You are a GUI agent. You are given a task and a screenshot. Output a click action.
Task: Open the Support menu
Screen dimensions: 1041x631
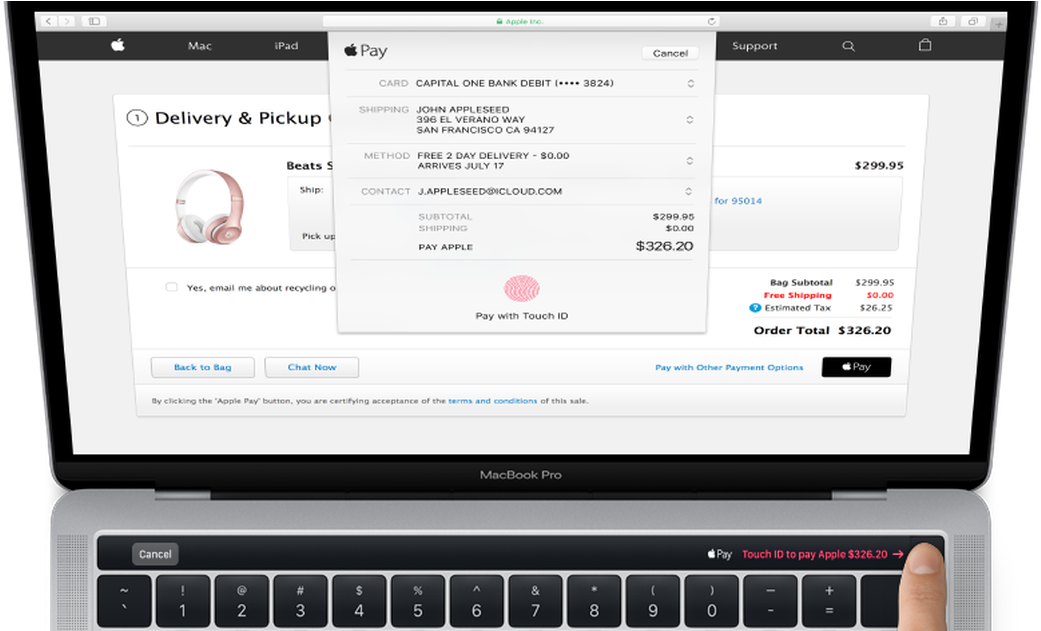755,46
